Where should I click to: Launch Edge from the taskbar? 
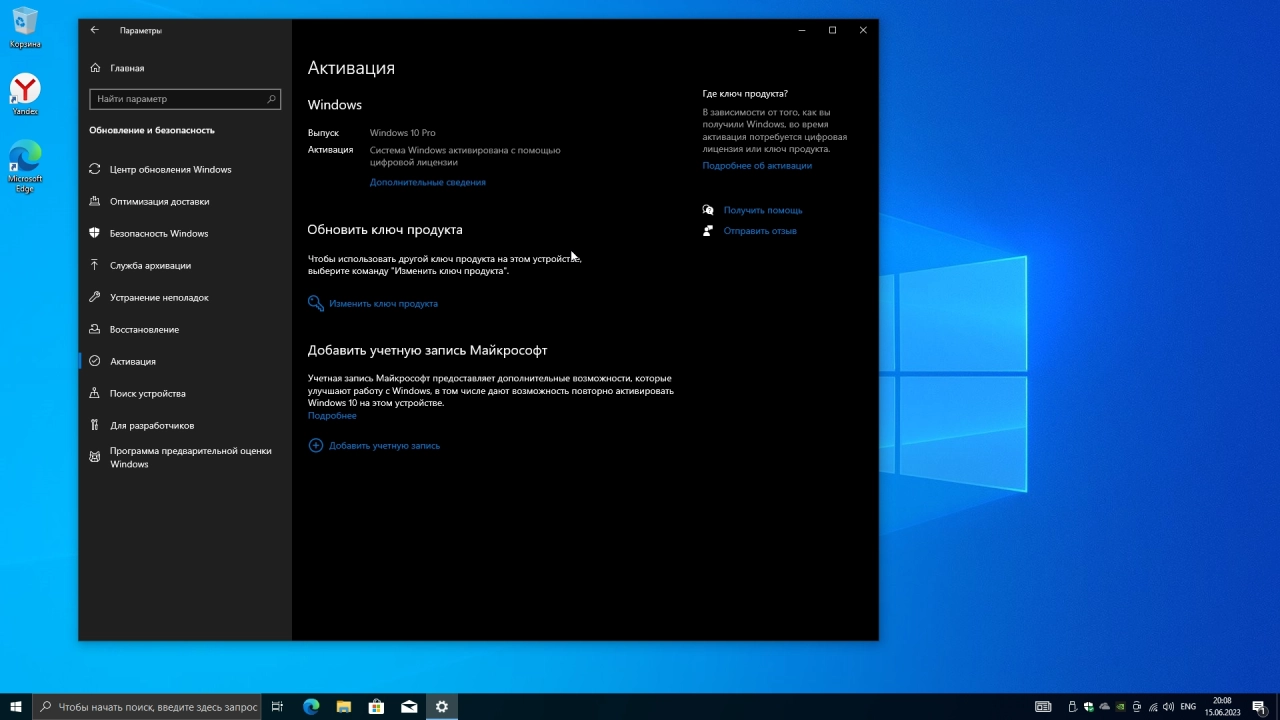click(311, 706)
